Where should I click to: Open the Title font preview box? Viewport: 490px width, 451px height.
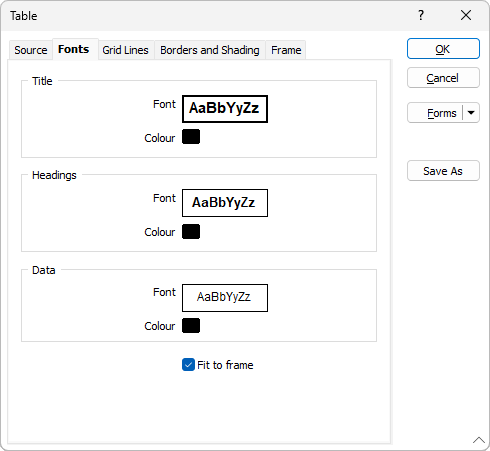click(225, 109)
